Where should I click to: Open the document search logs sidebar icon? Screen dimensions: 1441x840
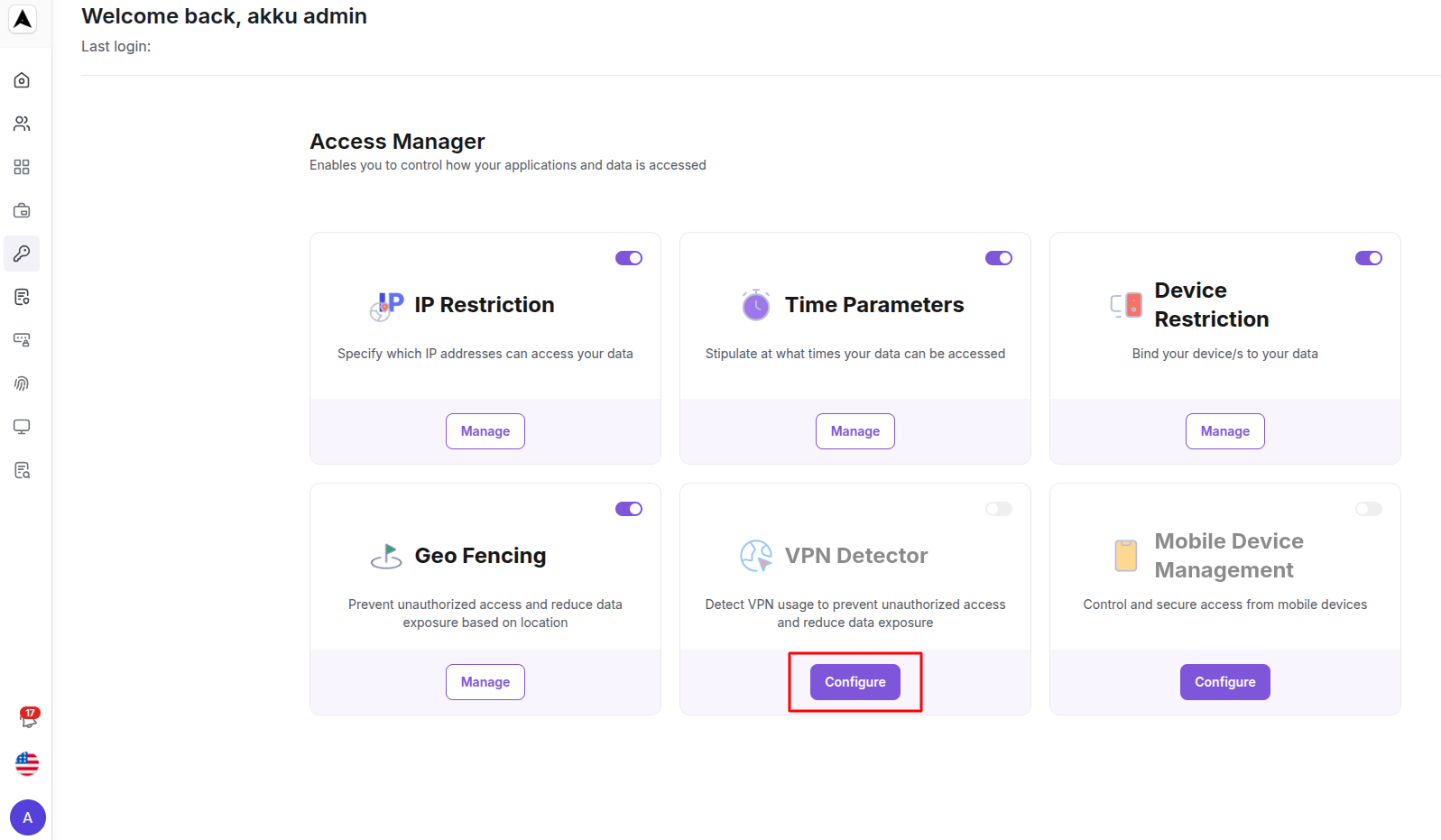[22, 470]
